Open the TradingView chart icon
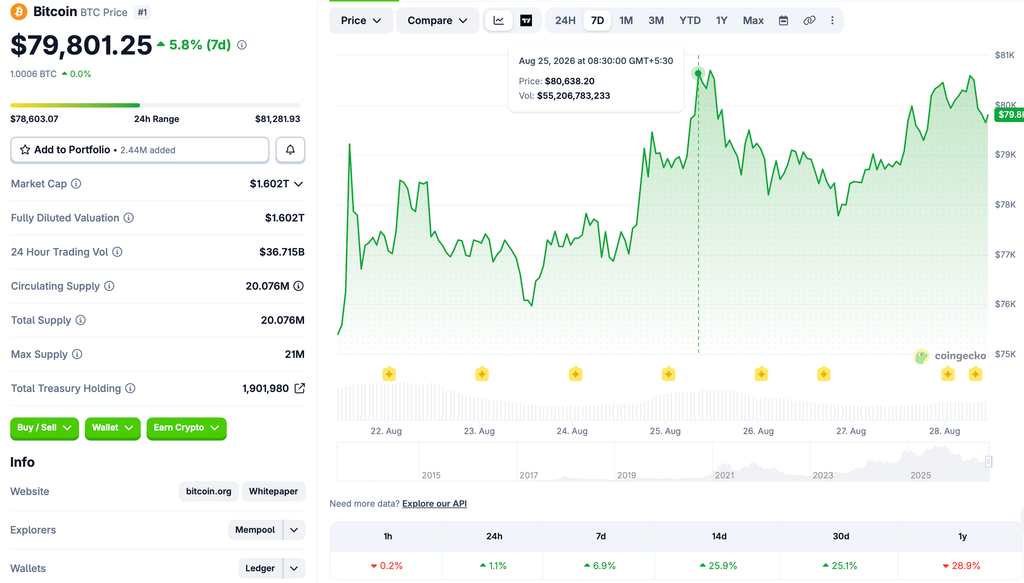 click(x=526, y=20)
